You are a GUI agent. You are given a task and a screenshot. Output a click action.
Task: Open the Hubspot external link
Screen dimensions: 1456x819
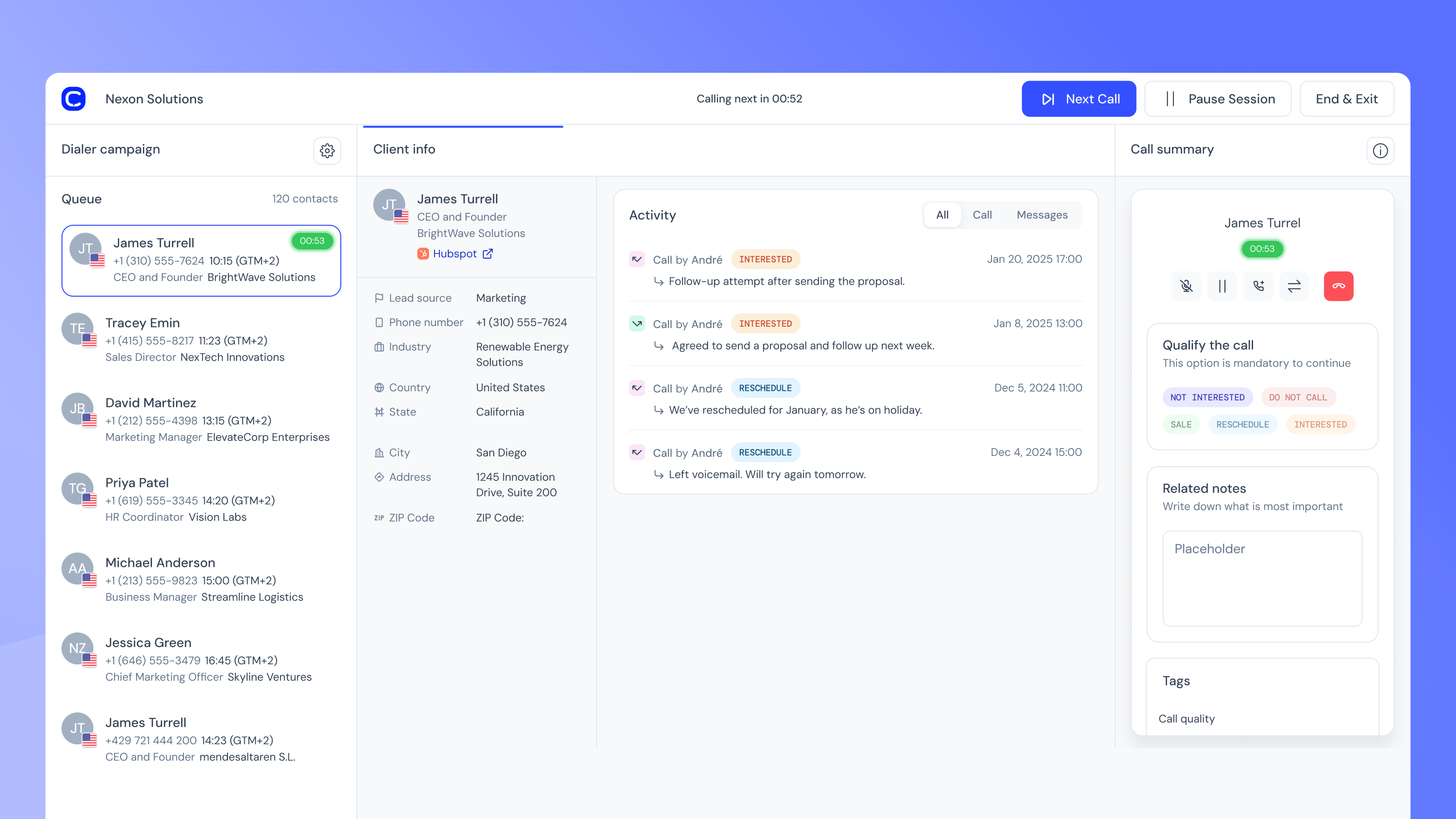coord(487,254)
